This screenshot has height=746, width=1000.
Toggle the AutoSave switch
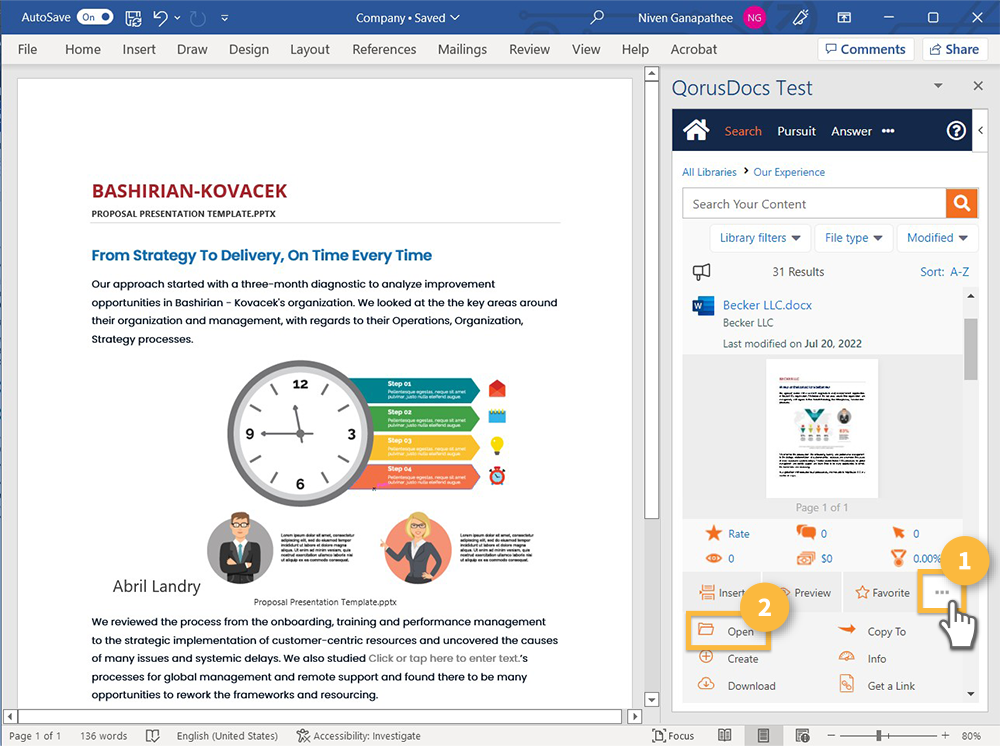pos(95,17)
